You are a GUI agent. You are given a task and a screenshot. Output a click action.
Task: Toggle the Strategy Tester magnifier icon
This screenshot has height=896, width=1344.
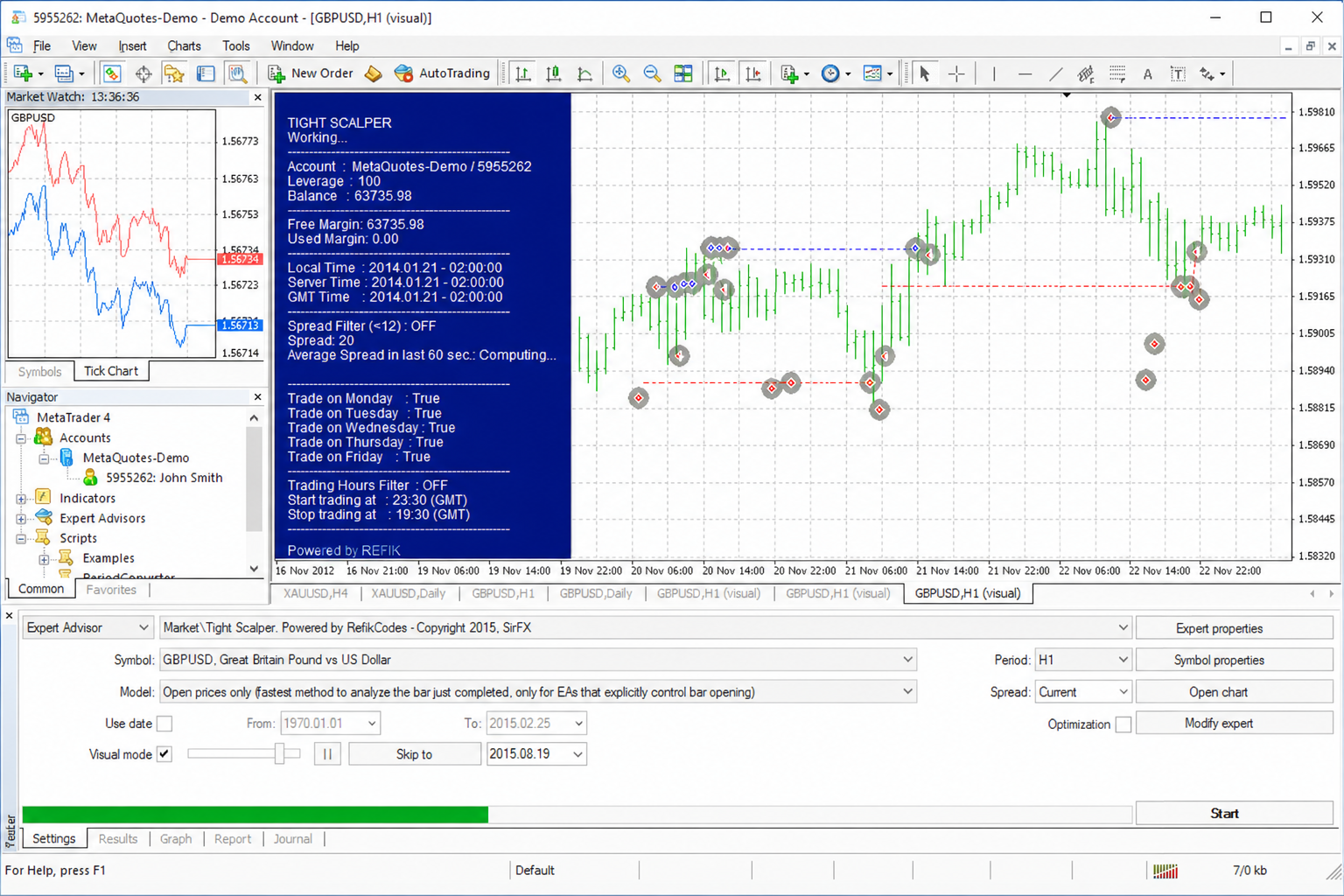point(237,73)
